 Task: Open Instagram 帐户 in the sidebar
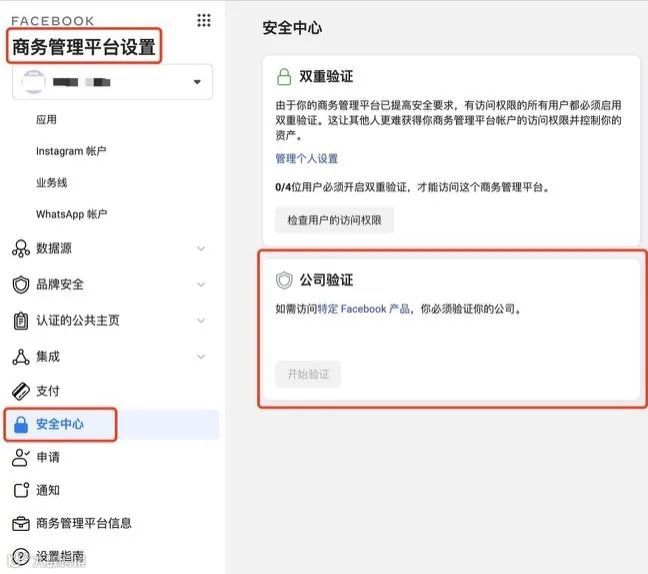[x=71, y=151]
